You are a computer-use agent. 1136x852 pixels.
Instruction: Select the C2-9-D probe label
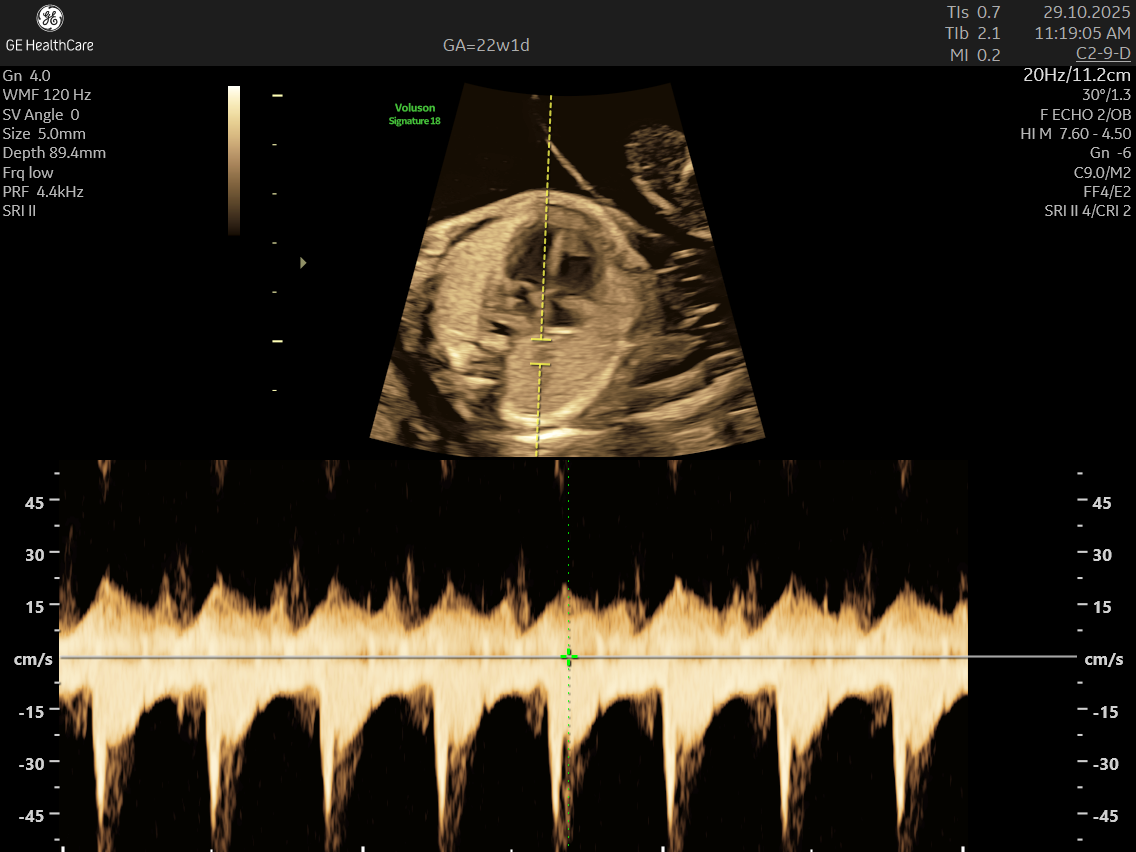point(1103,53)
